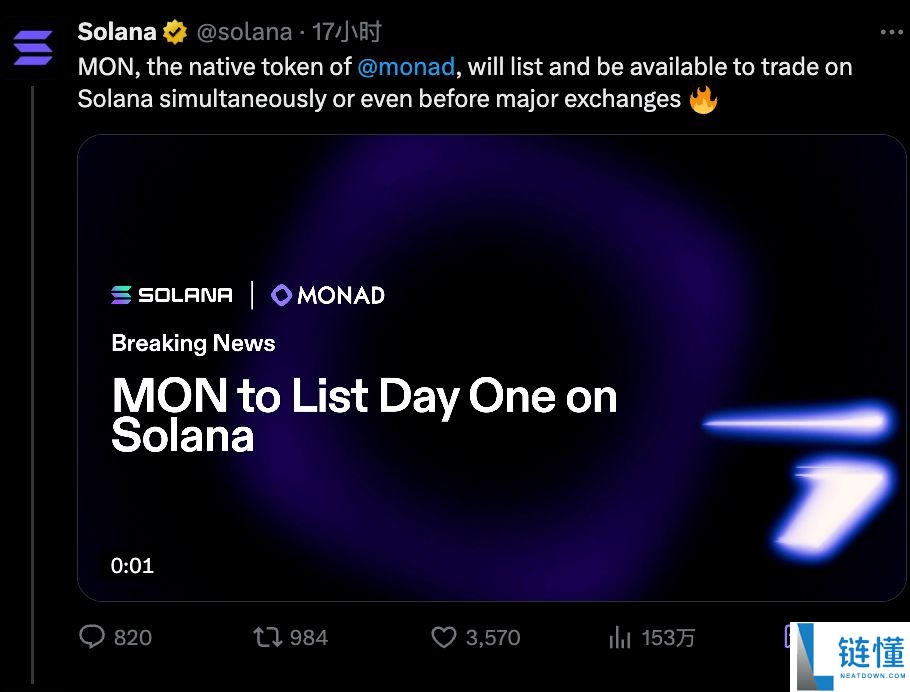Screen dimensions: 910x692
Task: Reply to the tweet via comment icon
Action: pyautogui.click(x=92, y=637)
